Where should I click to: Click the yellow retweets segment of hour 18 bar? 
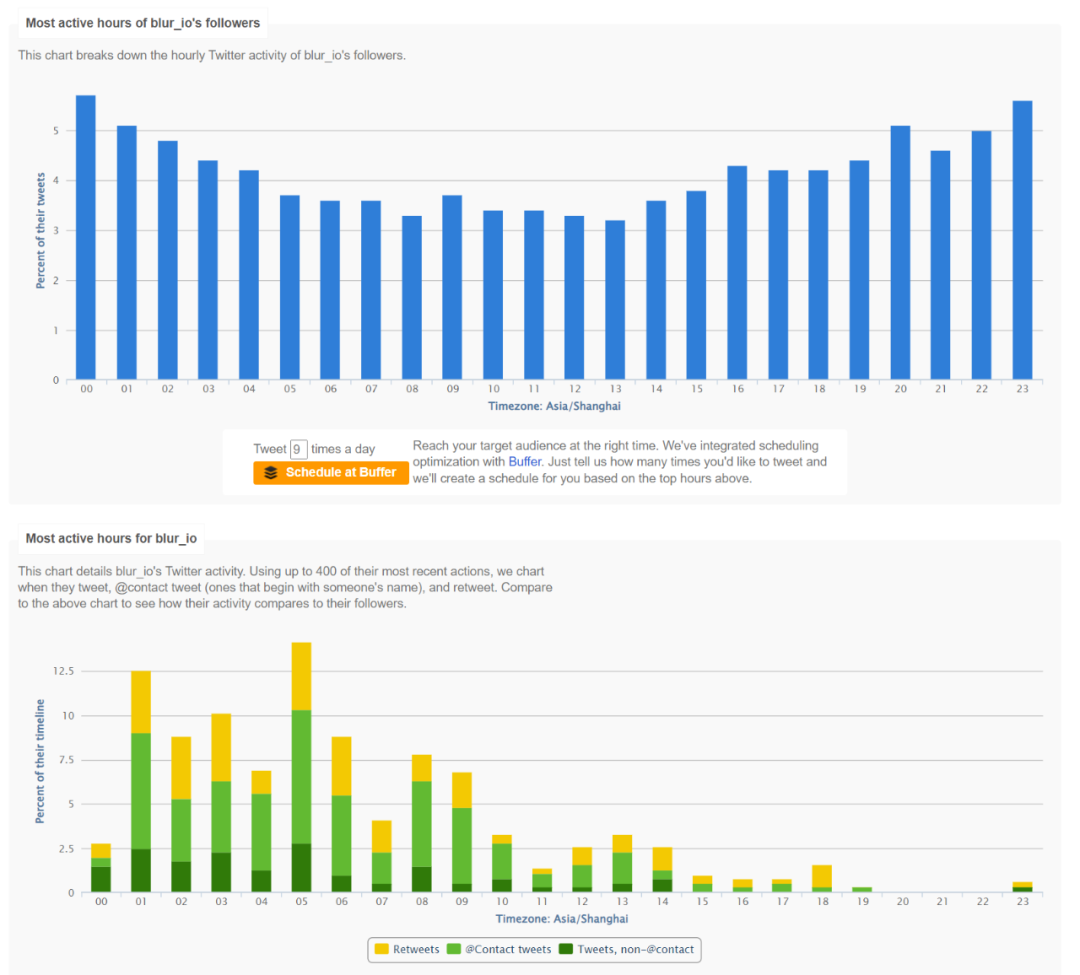[x=822, y=876]
